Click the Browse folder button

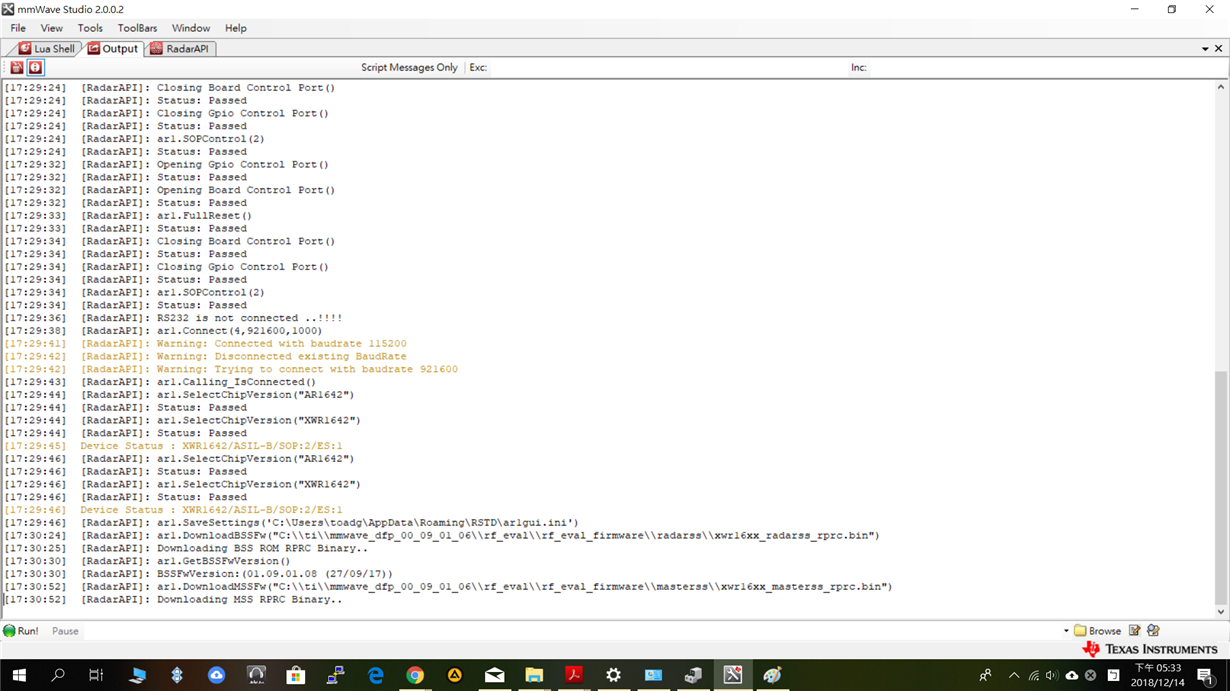point(1097,631)
